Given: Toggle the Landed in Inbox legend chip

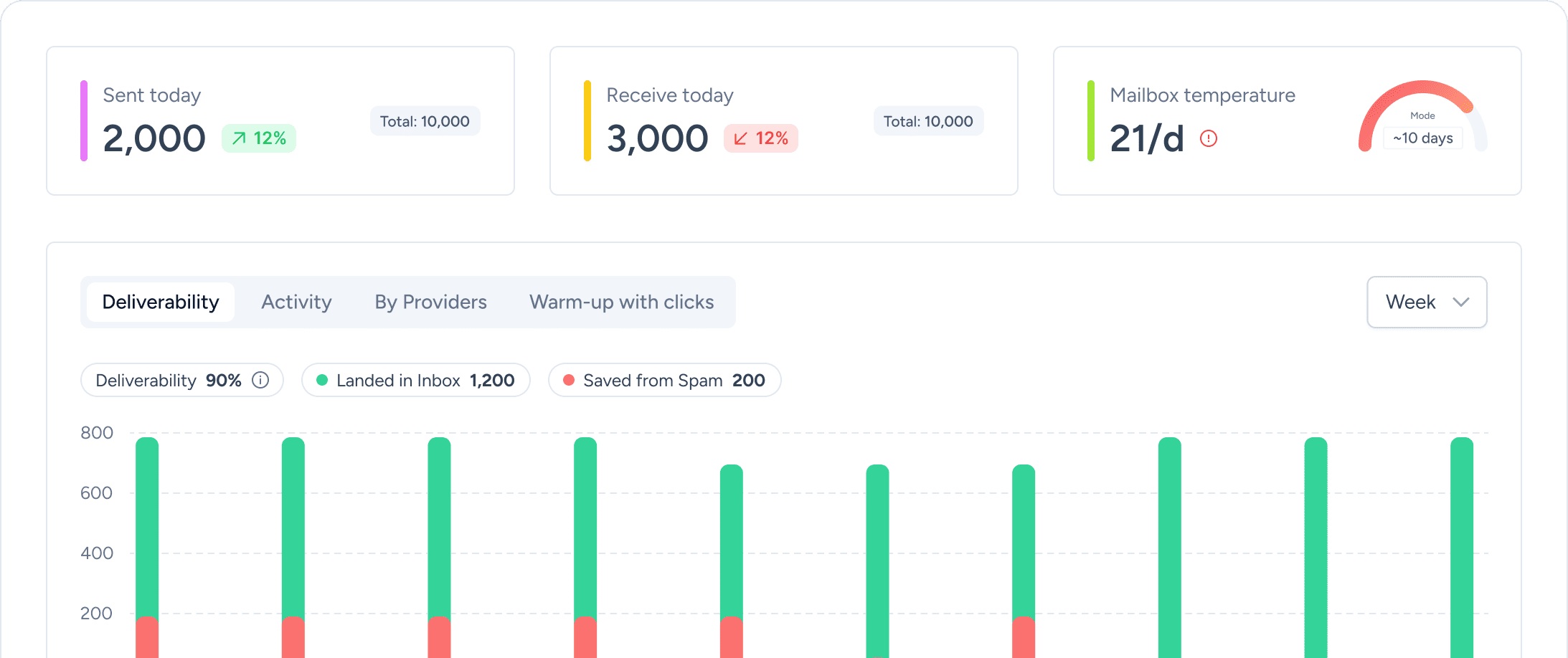Looking at the screenshot, I should (416, 380).
